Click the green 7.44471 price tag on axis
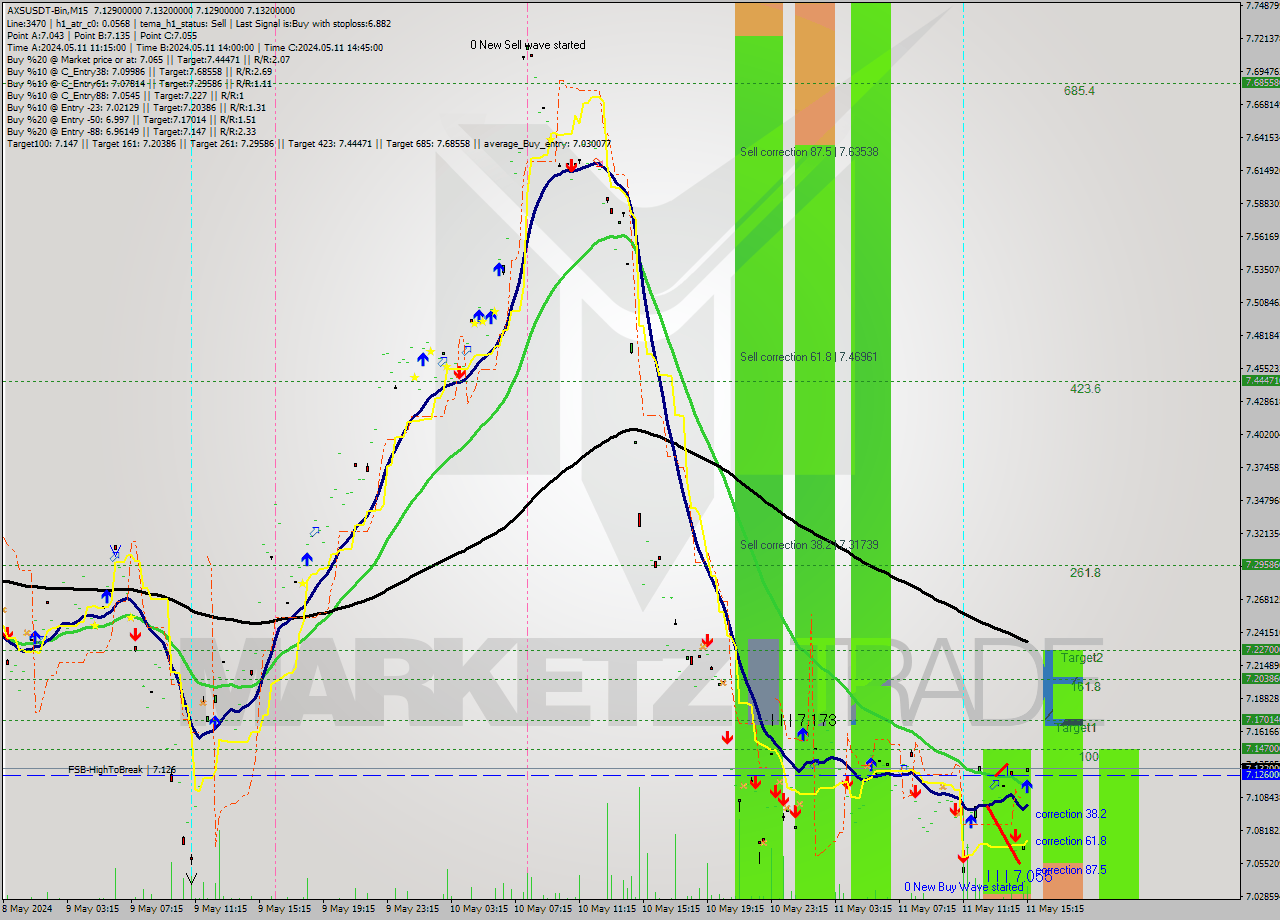Viewport: 1280px width, 920px height. coord(1259,381)
